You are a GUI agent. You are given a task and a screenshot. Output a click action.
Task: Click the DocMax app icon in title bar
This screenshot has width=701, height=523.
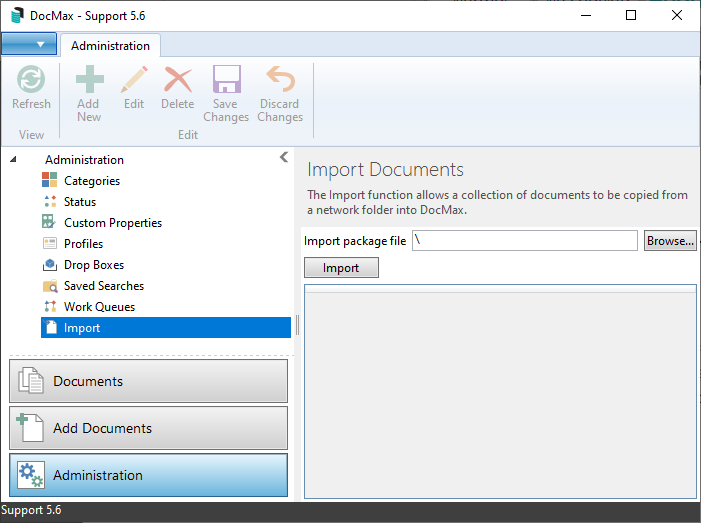pyautogui.click(x=17, y=16)
